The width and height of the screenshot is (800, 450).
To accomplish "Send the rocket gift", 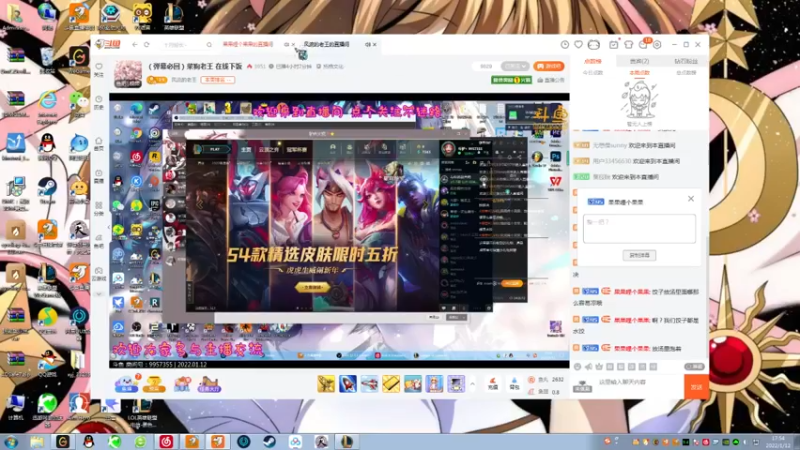I will coord(348,384).
